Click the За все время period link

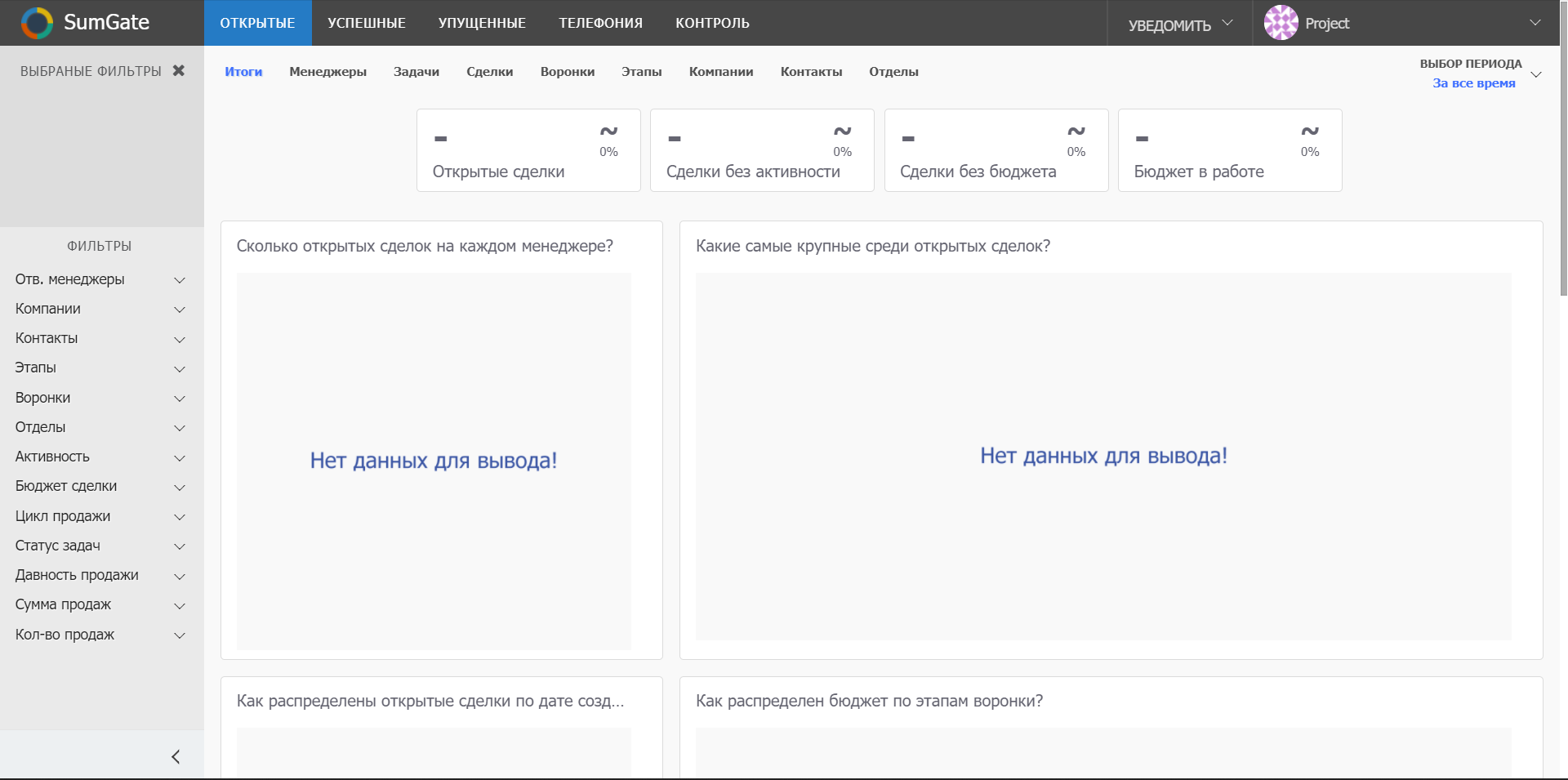pyautogui.click(x=1474, y=83)
